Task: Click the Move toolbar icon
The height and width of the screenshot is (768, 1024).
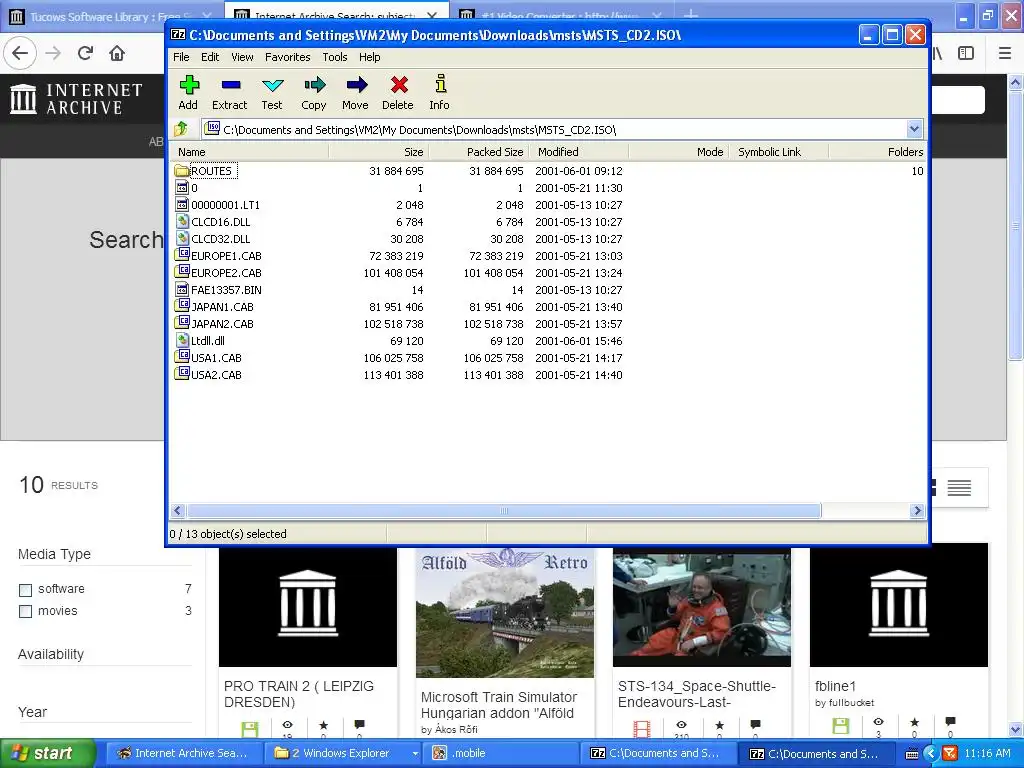Action: point(357,85)
